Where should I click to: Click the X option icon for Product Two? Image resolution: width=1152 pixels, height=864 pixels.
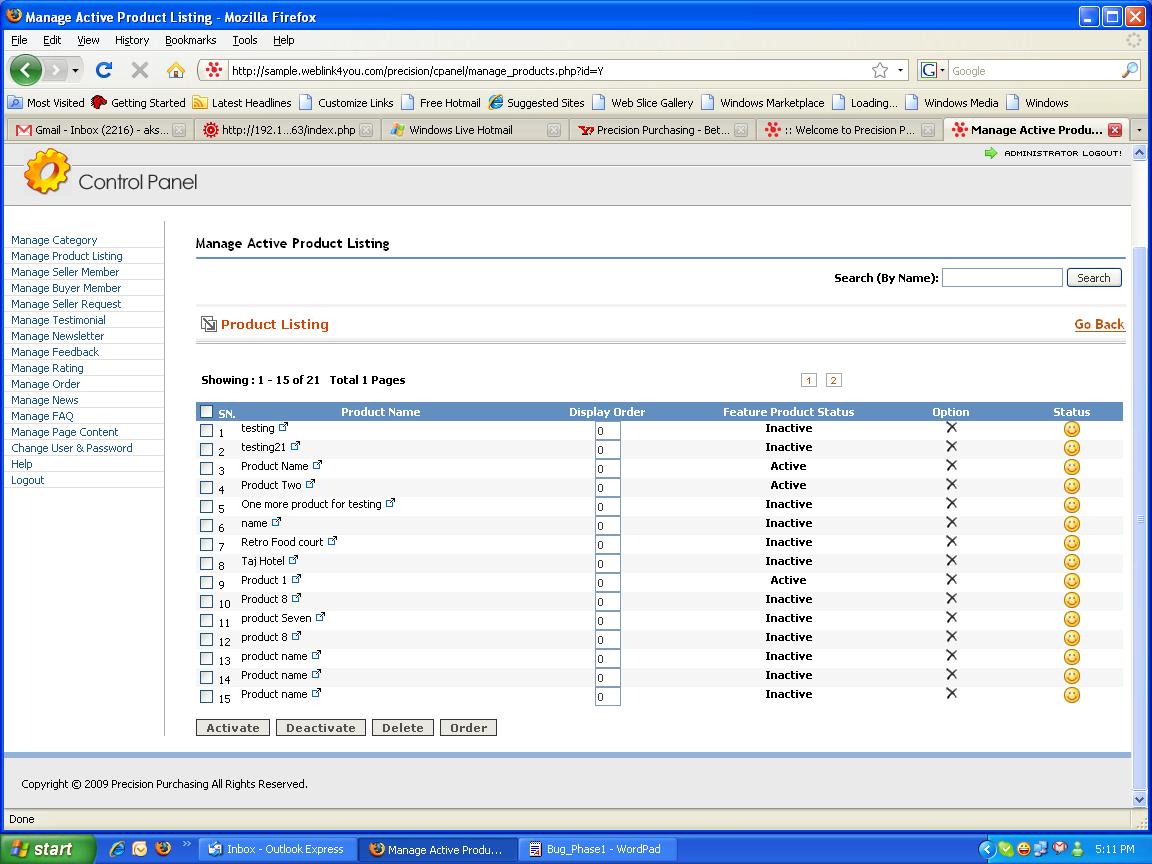[x=951, y=484]
